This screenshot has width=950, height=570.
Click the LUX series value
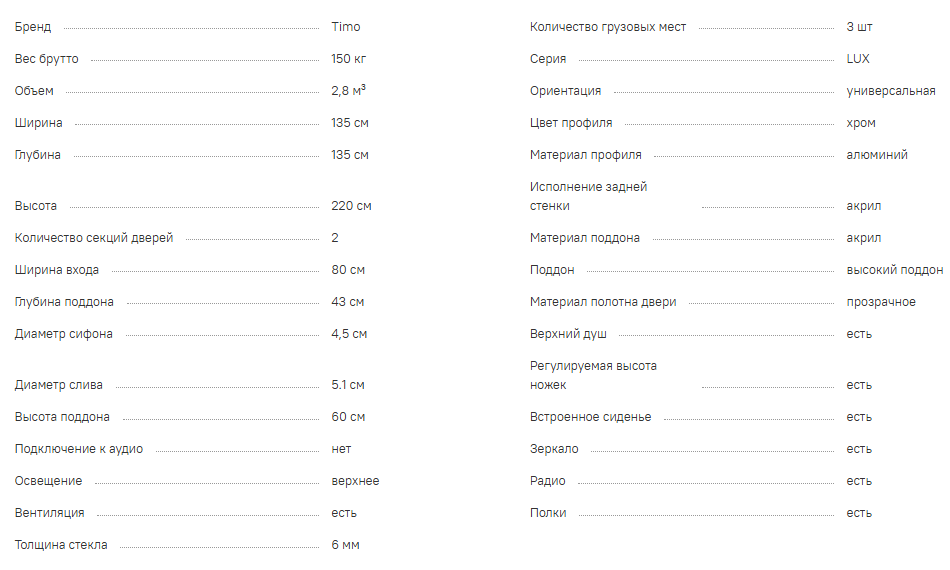[x=858, y=59]
